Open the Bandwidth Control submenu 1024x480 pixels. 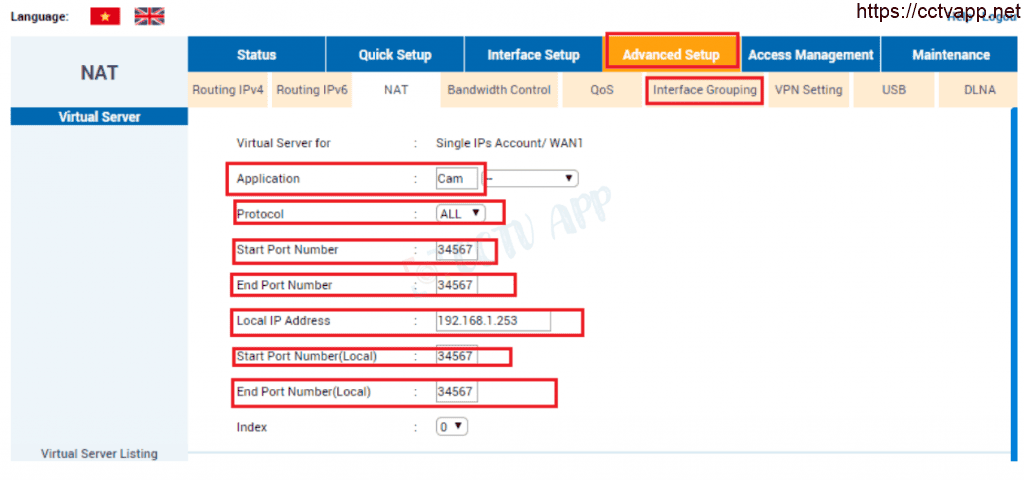click(499, 90)
